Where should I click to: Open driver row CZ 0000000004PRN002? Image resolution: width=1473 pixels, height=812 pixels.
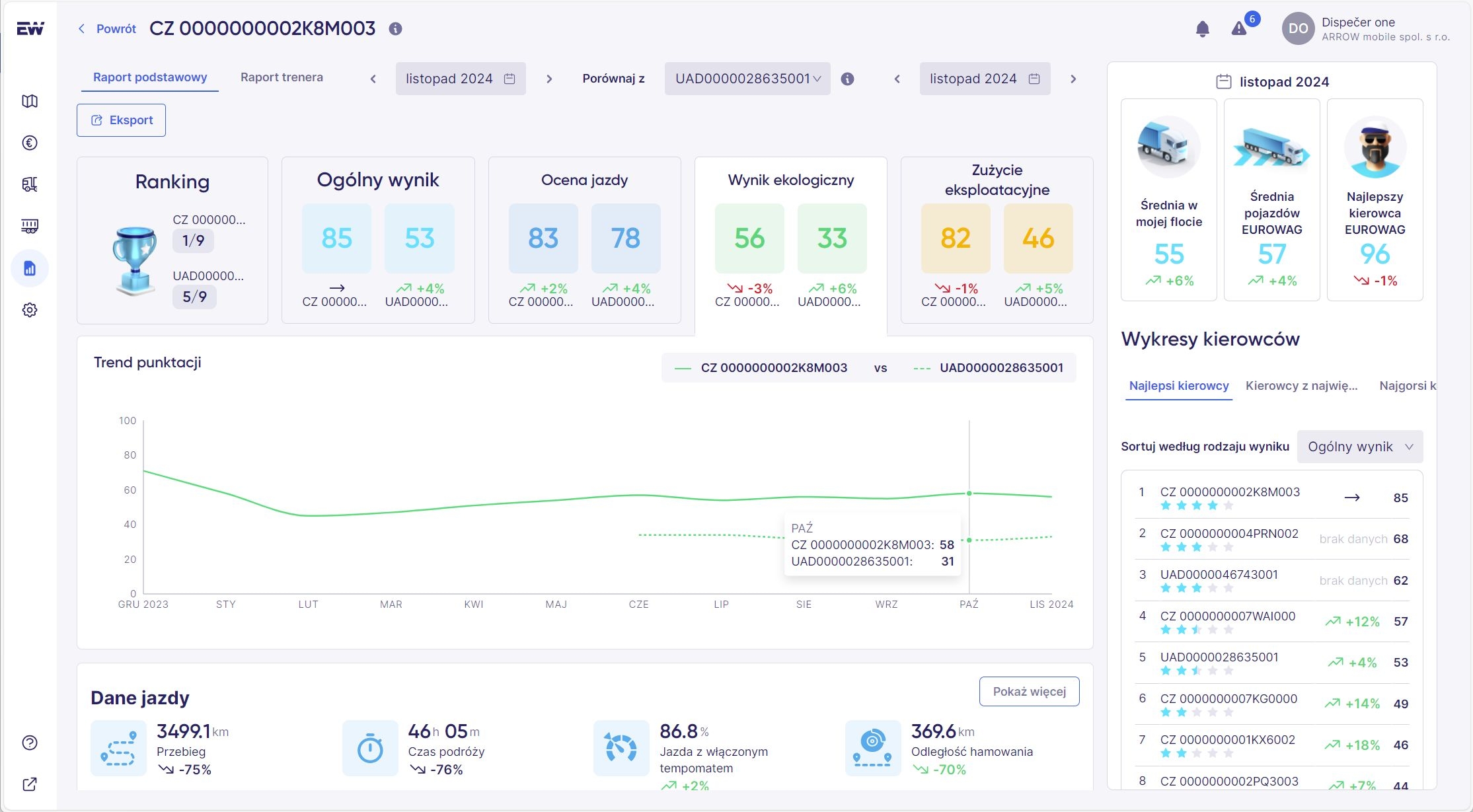pyautogui.click(x=1272, y=539)
